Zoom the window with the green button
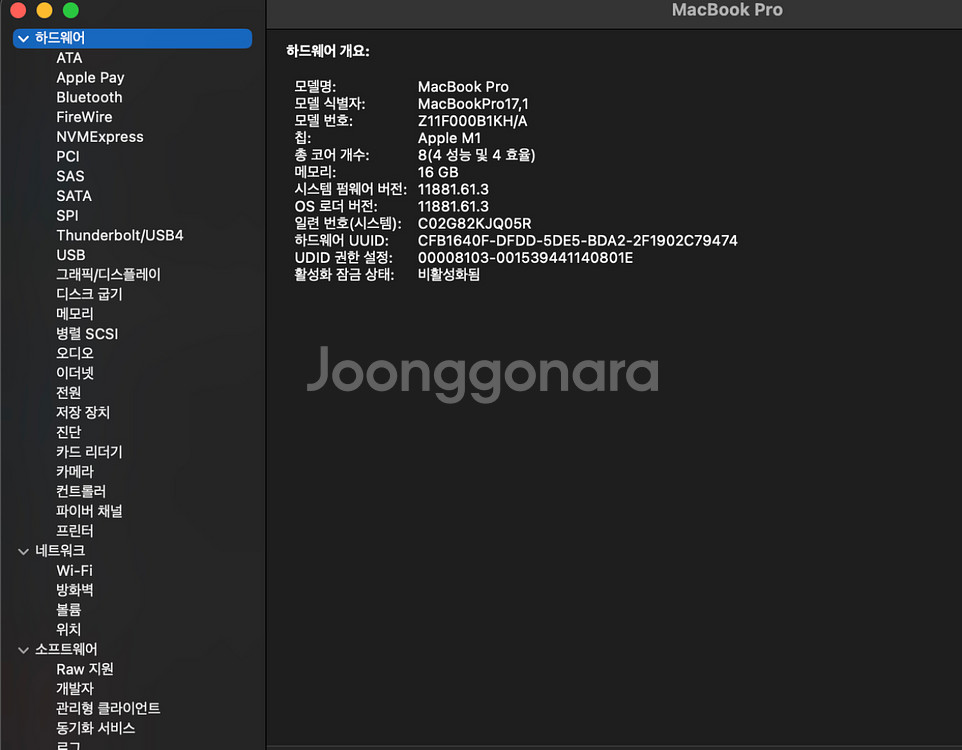This screenshot has height=750, width=962. (71, 9)
